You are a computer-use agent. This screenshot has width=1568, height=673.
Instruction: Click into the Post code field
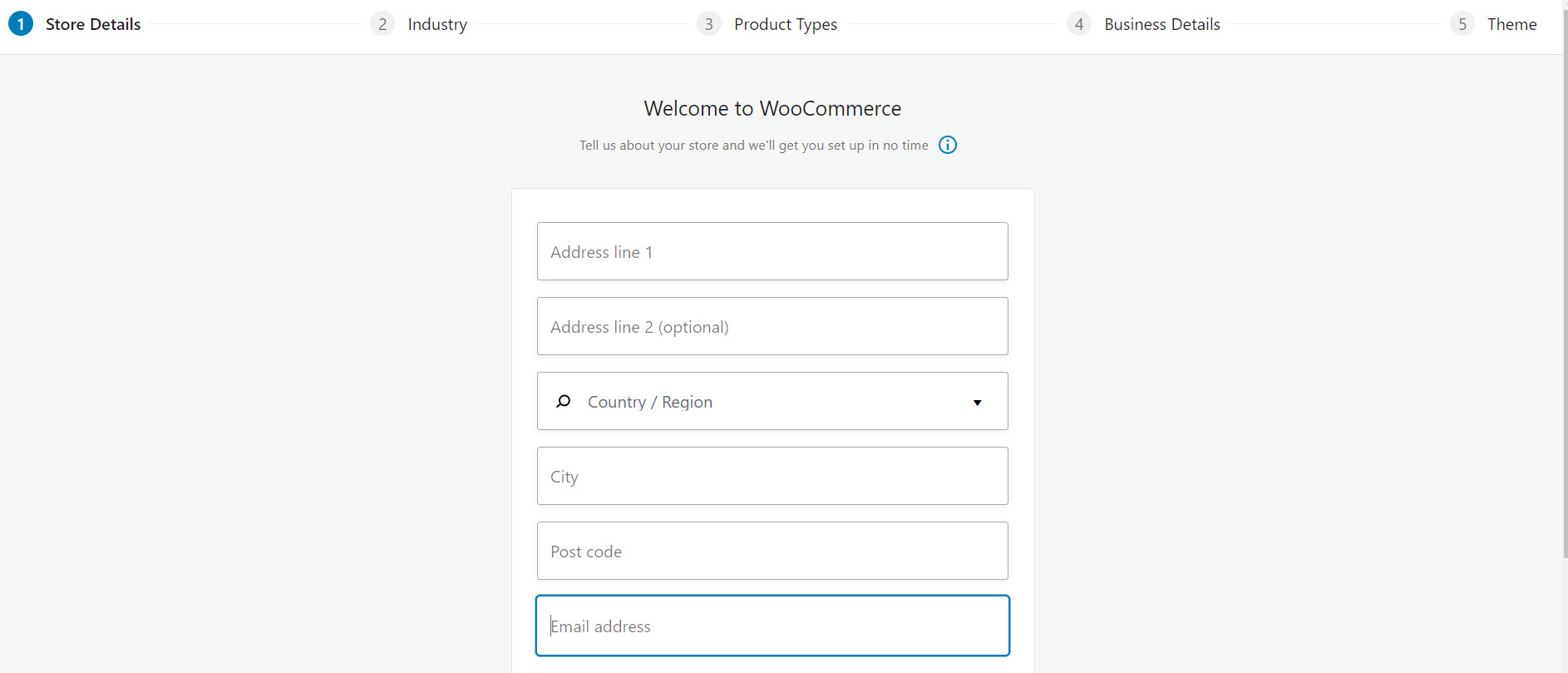[772, 551]
